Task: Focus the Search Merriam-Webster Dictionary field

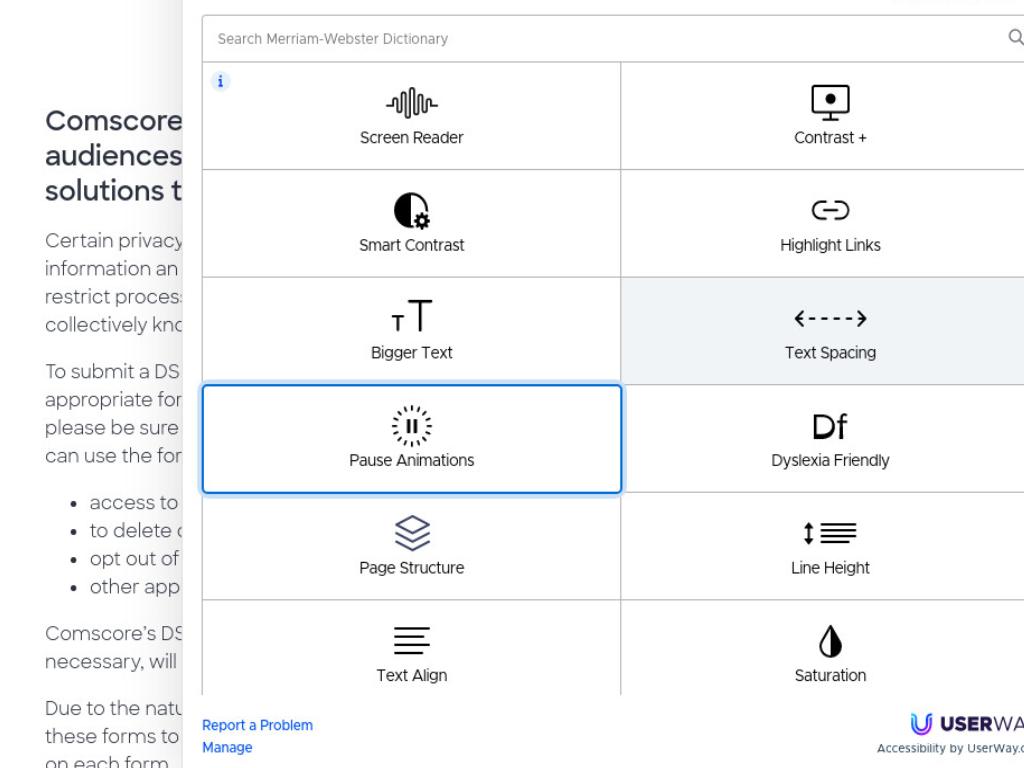Action: [x=613, y=39]
